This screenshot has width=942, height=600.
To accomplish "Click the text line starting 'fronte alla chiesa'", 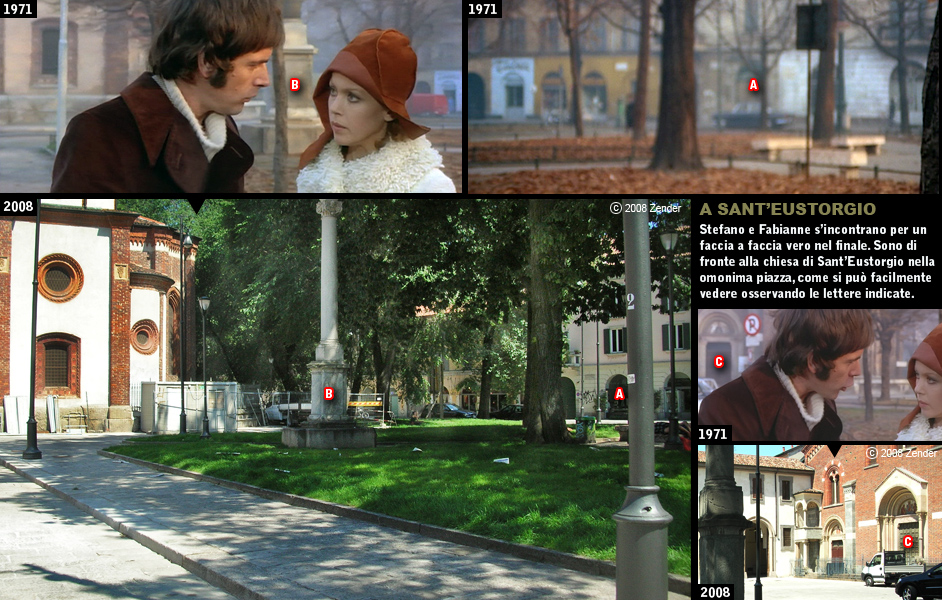I will [x=817, y=261].
